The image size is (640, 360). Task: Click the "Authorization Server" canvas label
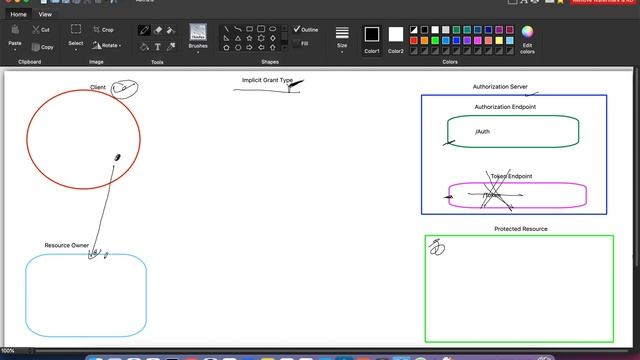click(500, 87)
